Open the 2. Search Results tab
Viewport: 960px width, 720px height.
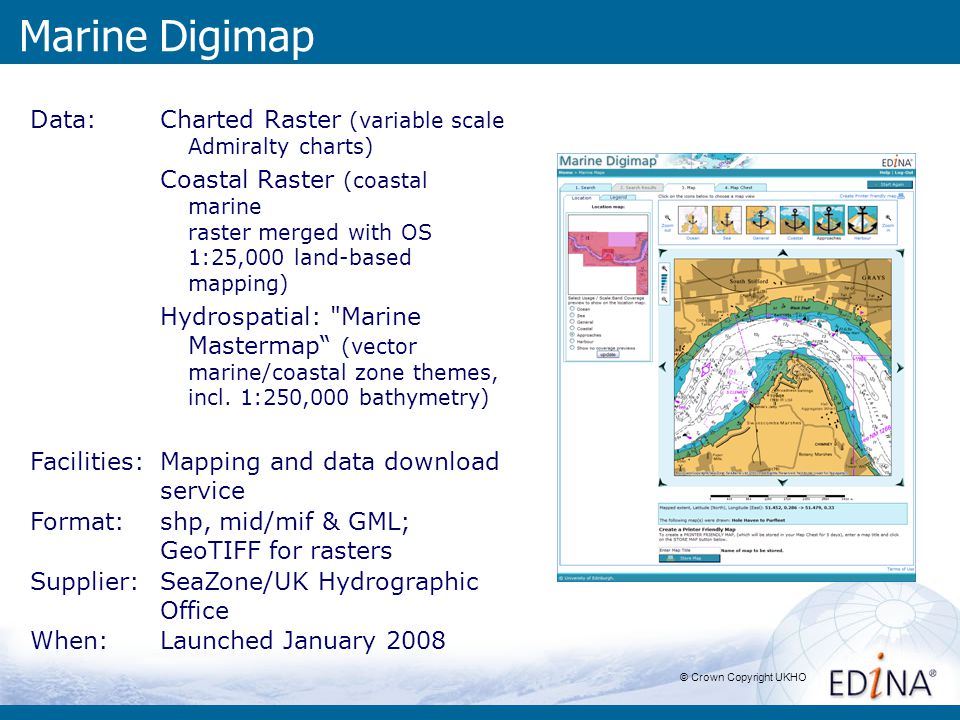pyautogui.click(x=638, y=187)
